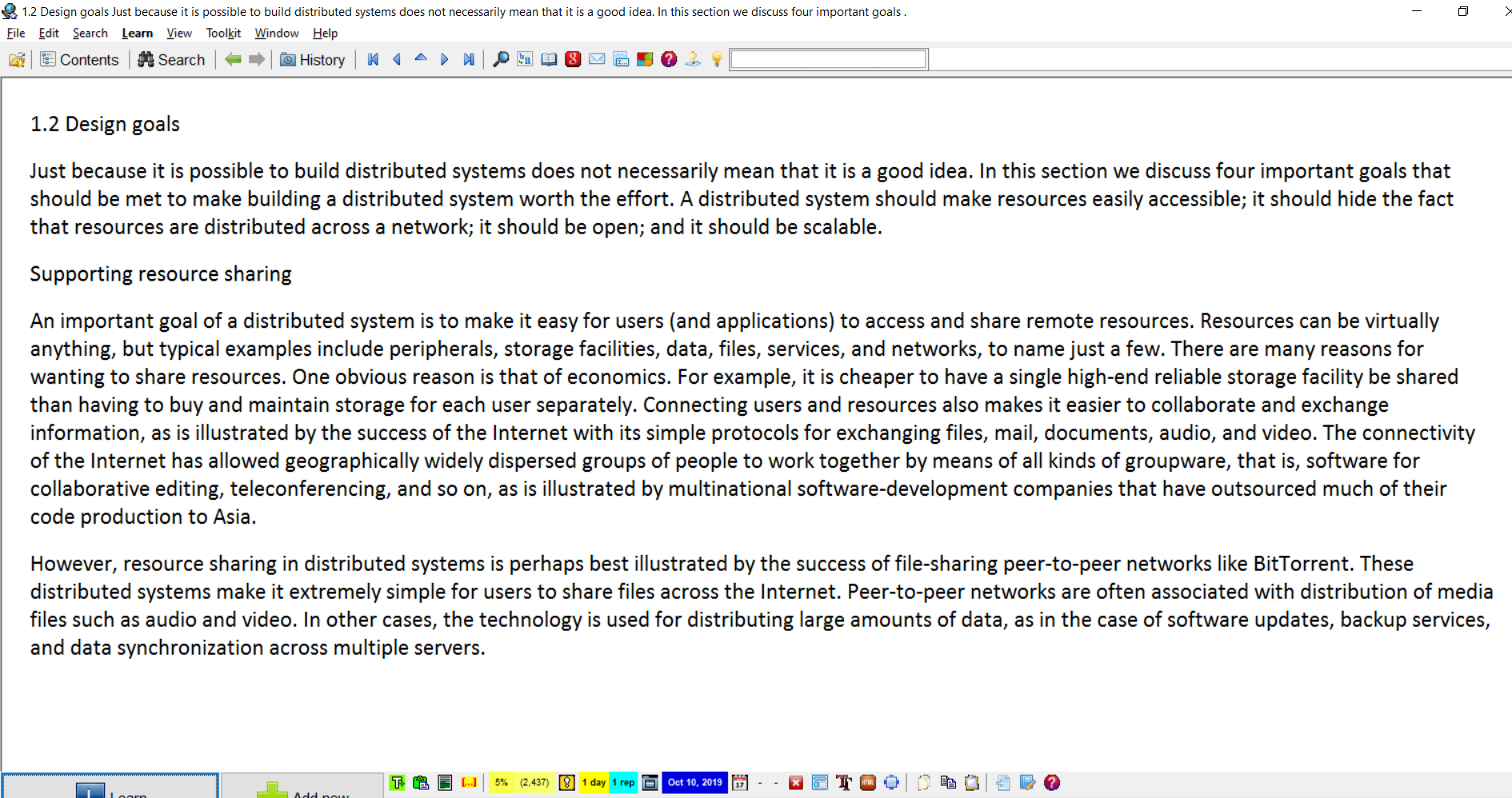Click the serif T font icon
The width and height of the screenshot is (1512, 798).
click(x=844, y=783)
